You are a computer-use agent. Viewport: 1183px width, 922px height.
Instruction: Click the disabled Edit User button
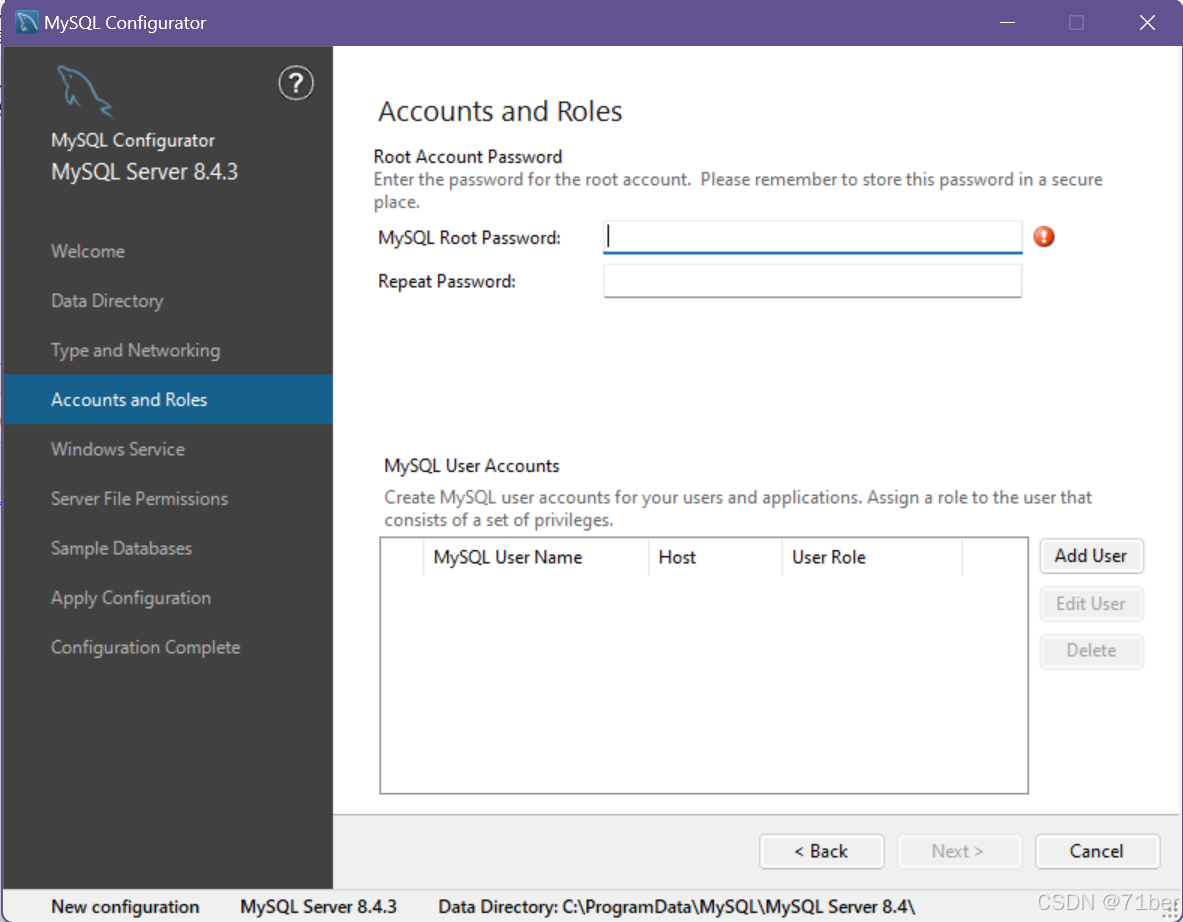(1091, 604)
